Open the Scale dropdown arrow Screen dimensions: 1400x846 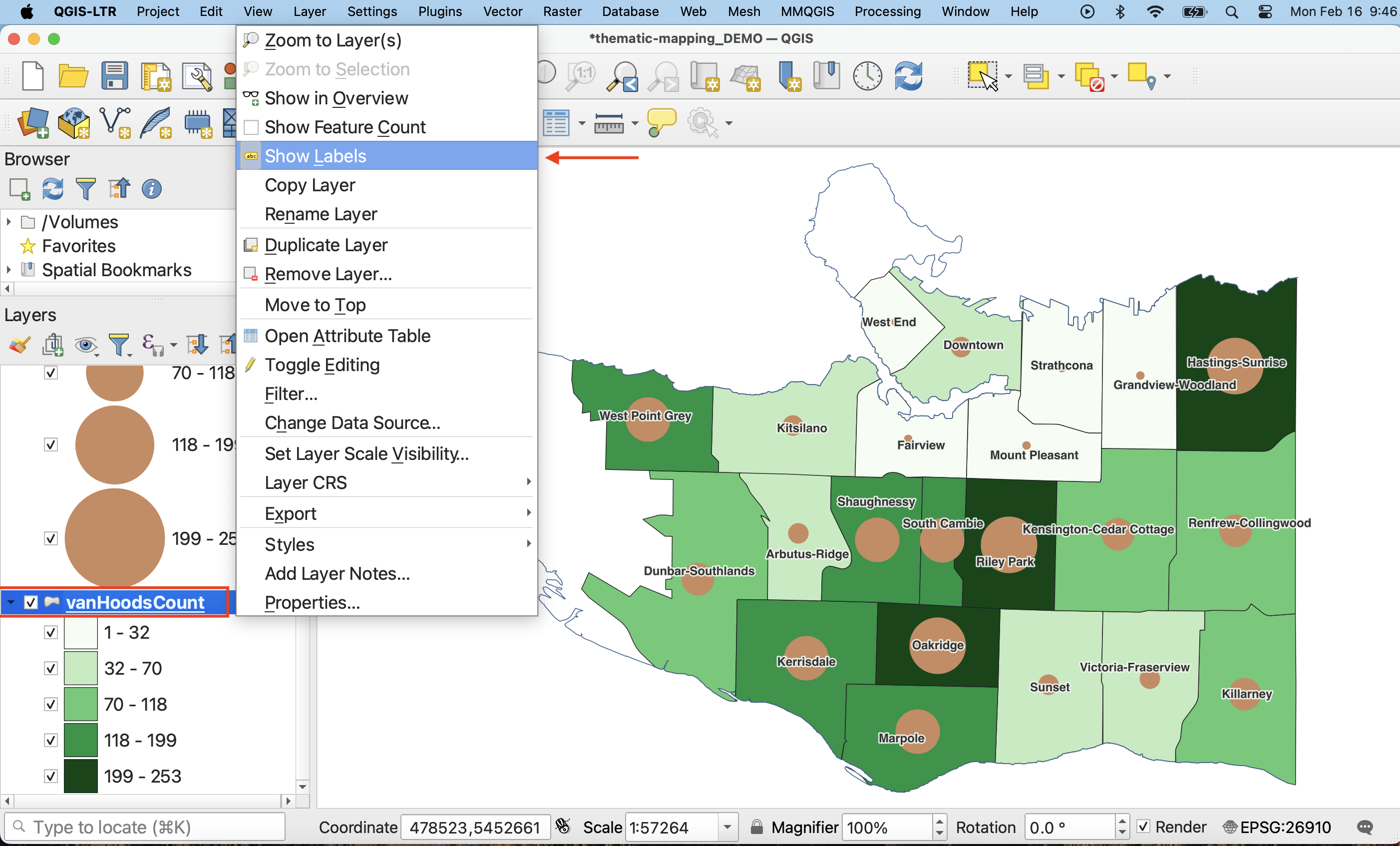726,827
